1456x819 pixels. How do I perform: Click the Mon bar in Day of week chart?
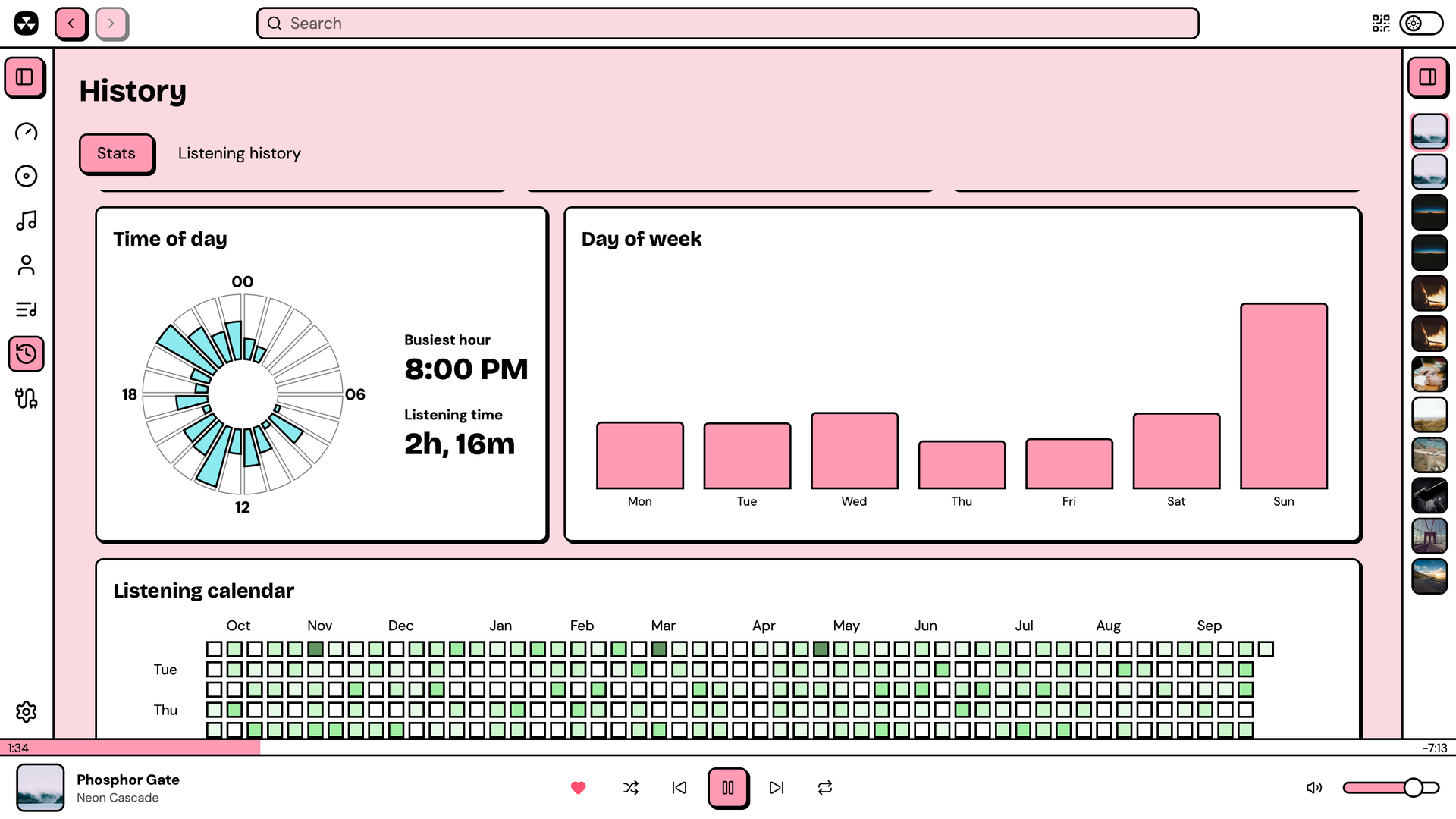pos(640,456)
